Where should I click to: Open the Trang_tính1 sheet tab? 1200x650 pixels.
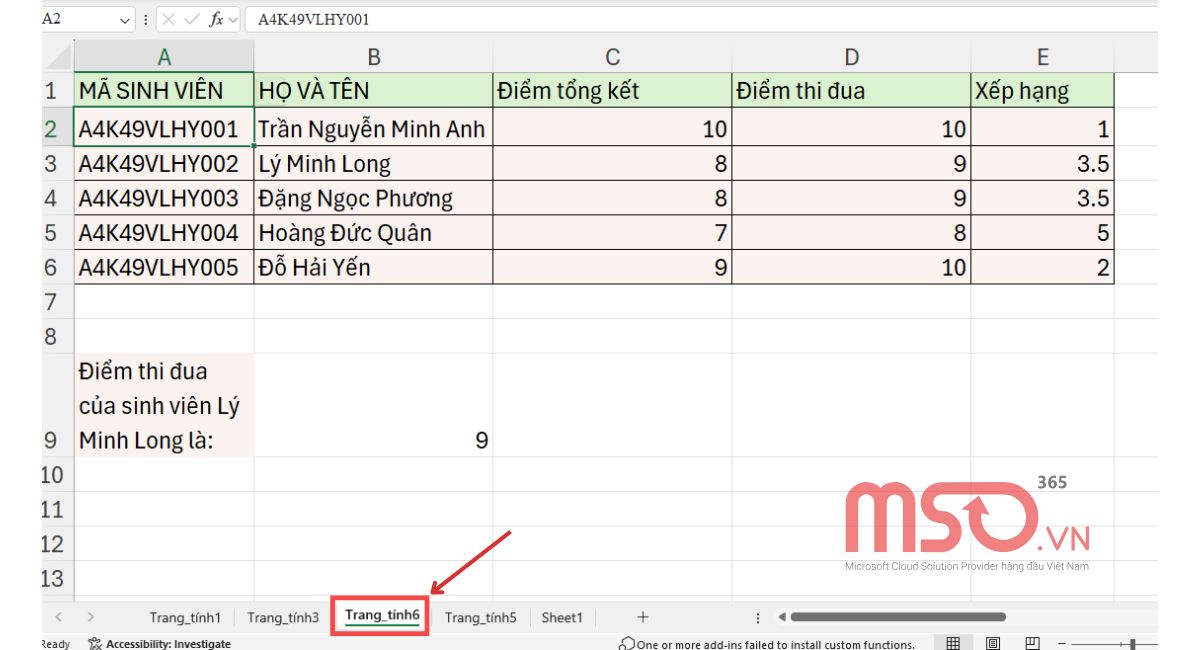tap(185, 617)
